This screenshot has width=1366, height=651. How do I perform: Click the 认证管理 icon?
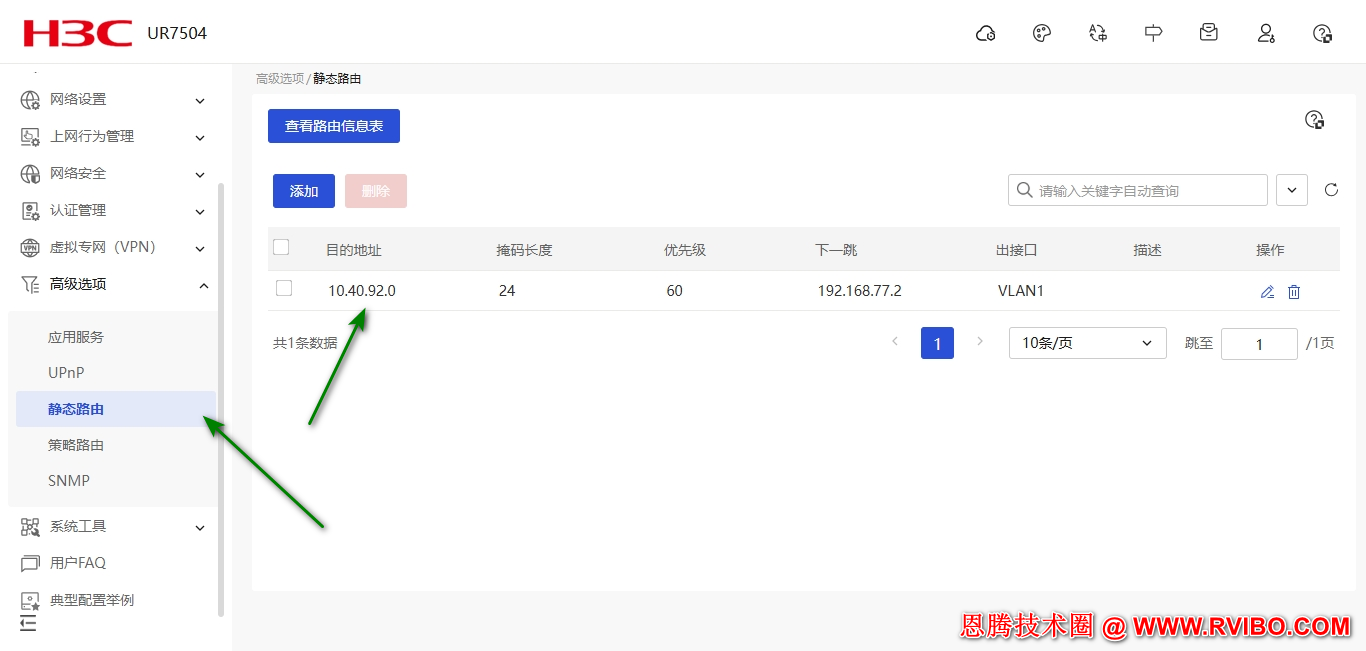[30, 211]
